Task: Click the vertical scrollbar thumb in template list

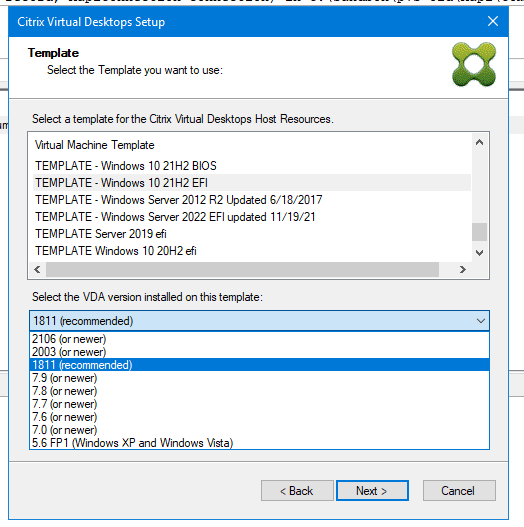Action: tap(480, 232)
